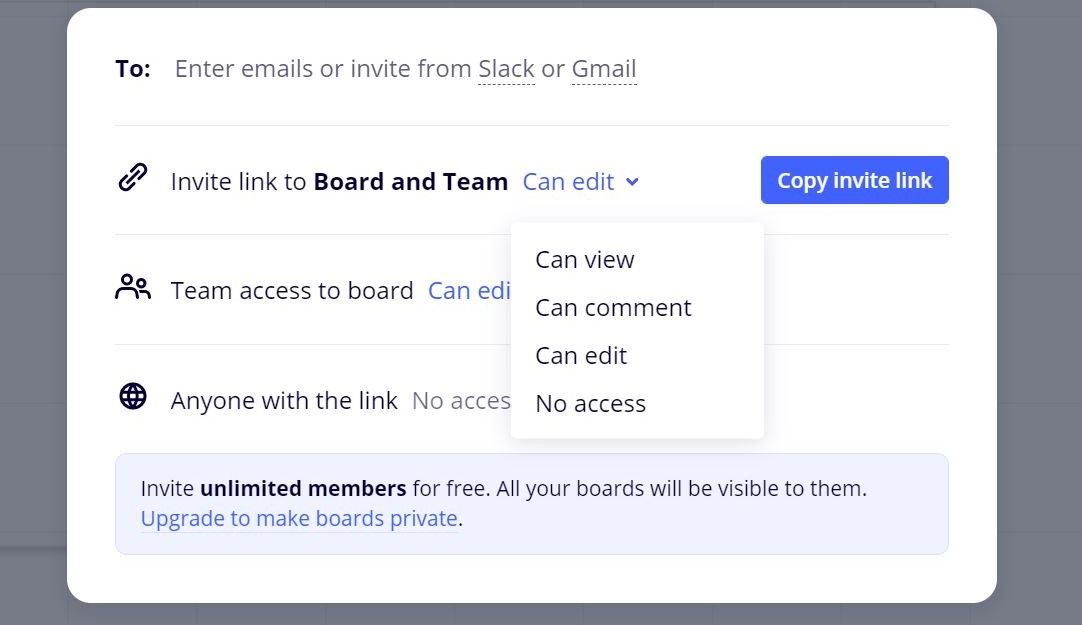This screenshot has width=1082, height=625.
Task: Click the 'Invite link to Board and Team' label
Action: [339, 181]
